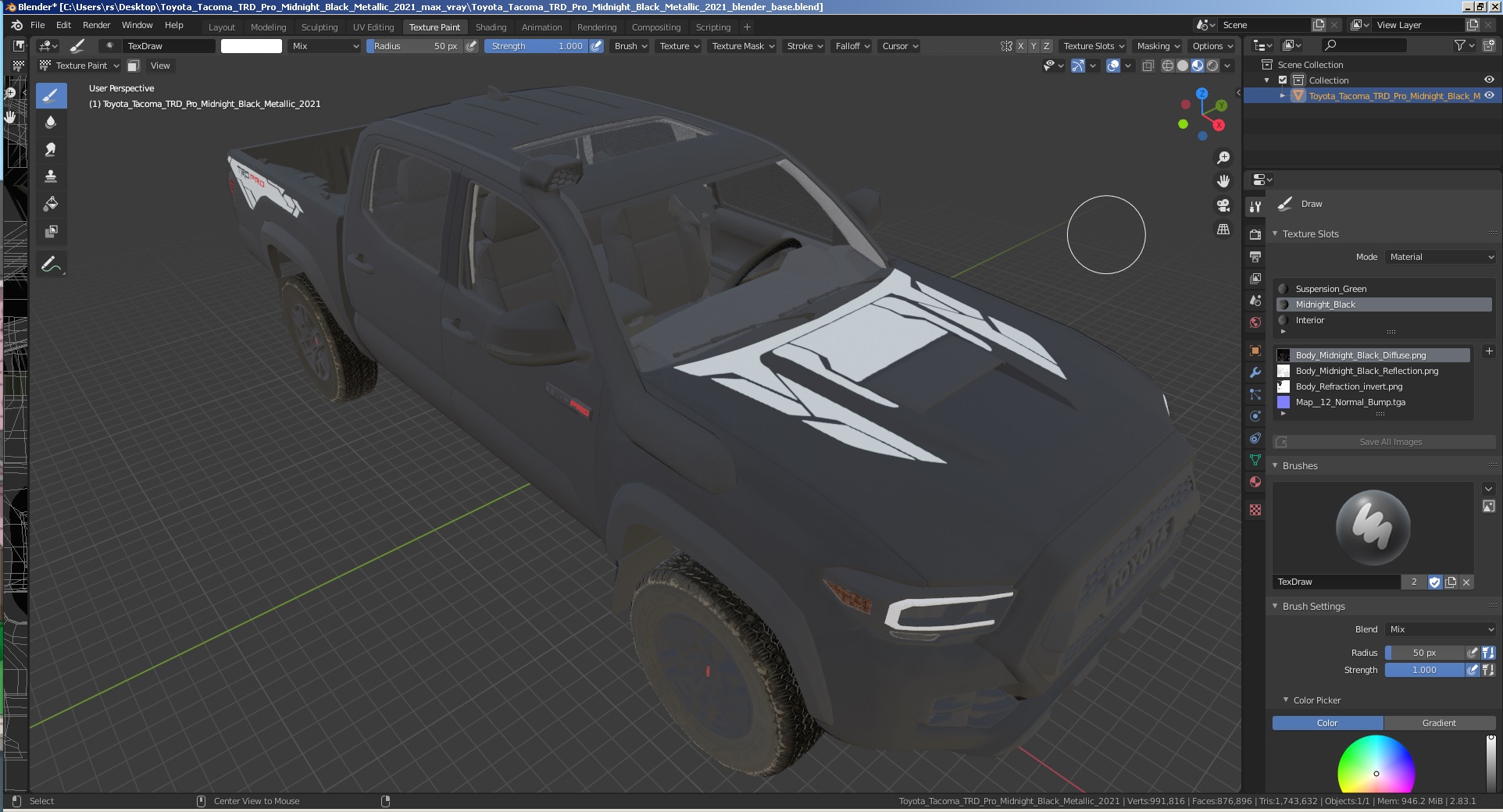Open the Object Data green triangle tab

1255,460
